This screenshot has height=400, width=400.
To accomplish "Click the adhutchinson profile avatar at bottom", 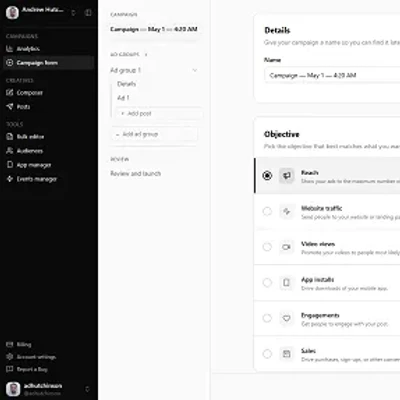I will [13, 389].
